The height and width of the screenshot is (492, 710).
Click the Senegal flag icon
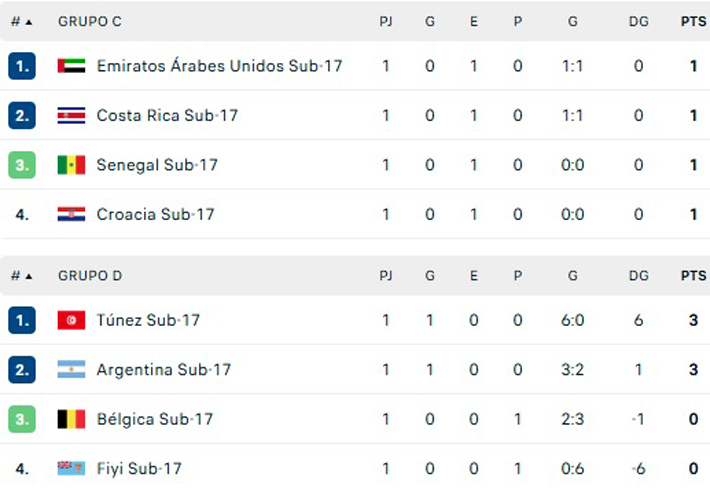click(x=71, y=165)
